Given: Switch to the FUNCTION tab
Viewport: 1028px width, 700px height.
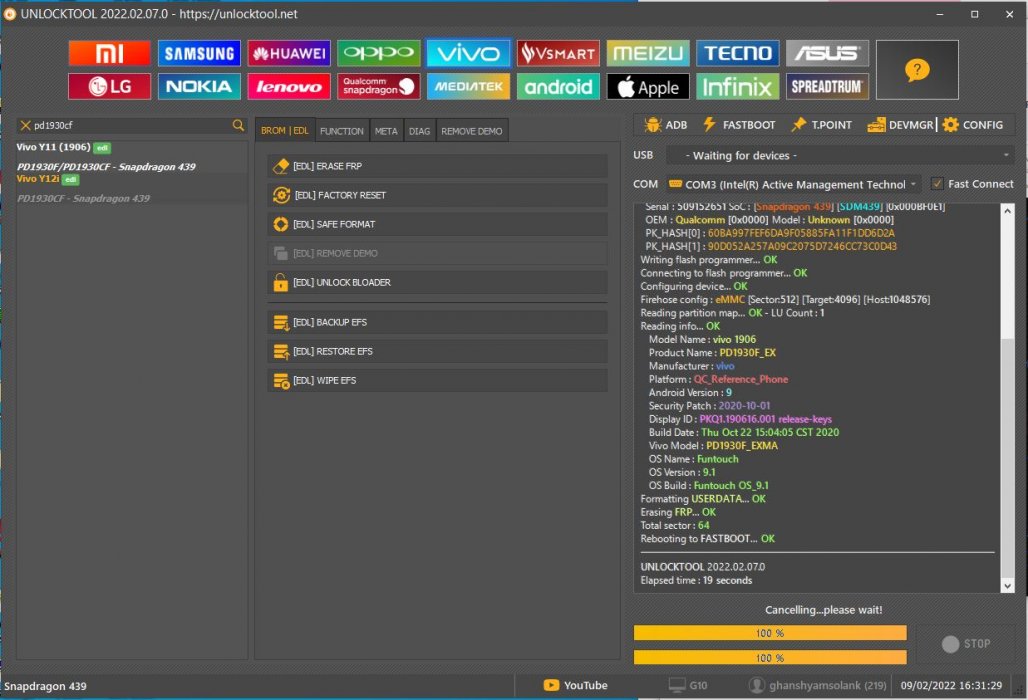Looking at the screenshot, I should point(342,131).
